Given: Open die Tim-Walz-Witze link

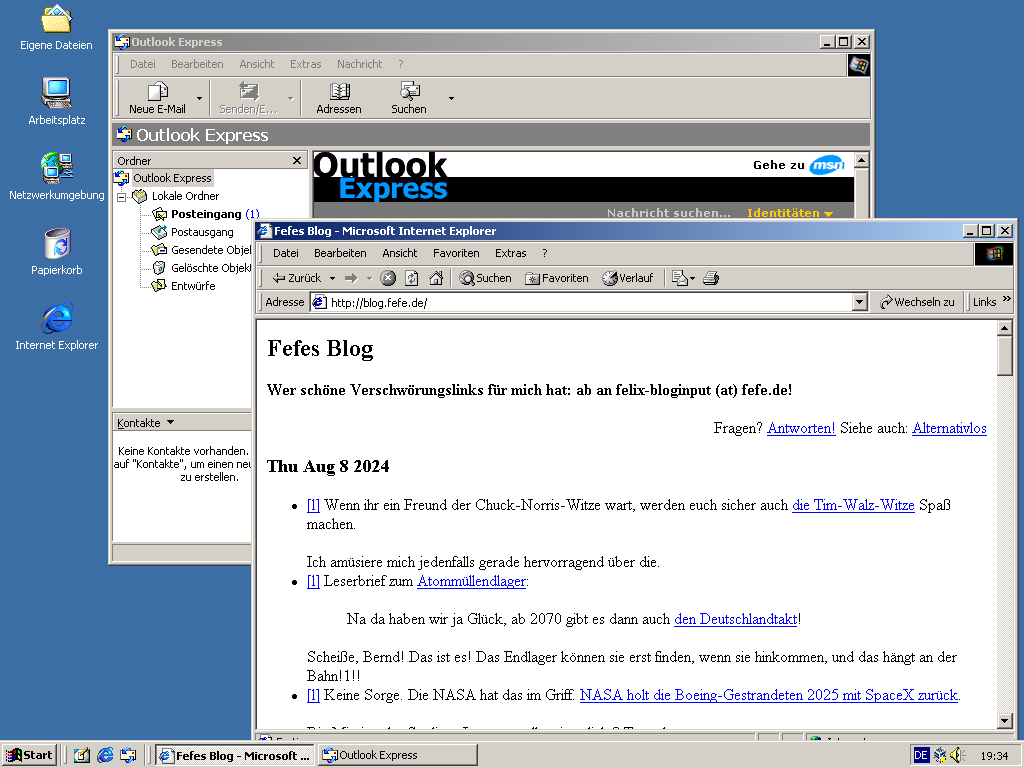Looking at the screenshot, I should 853,505.
